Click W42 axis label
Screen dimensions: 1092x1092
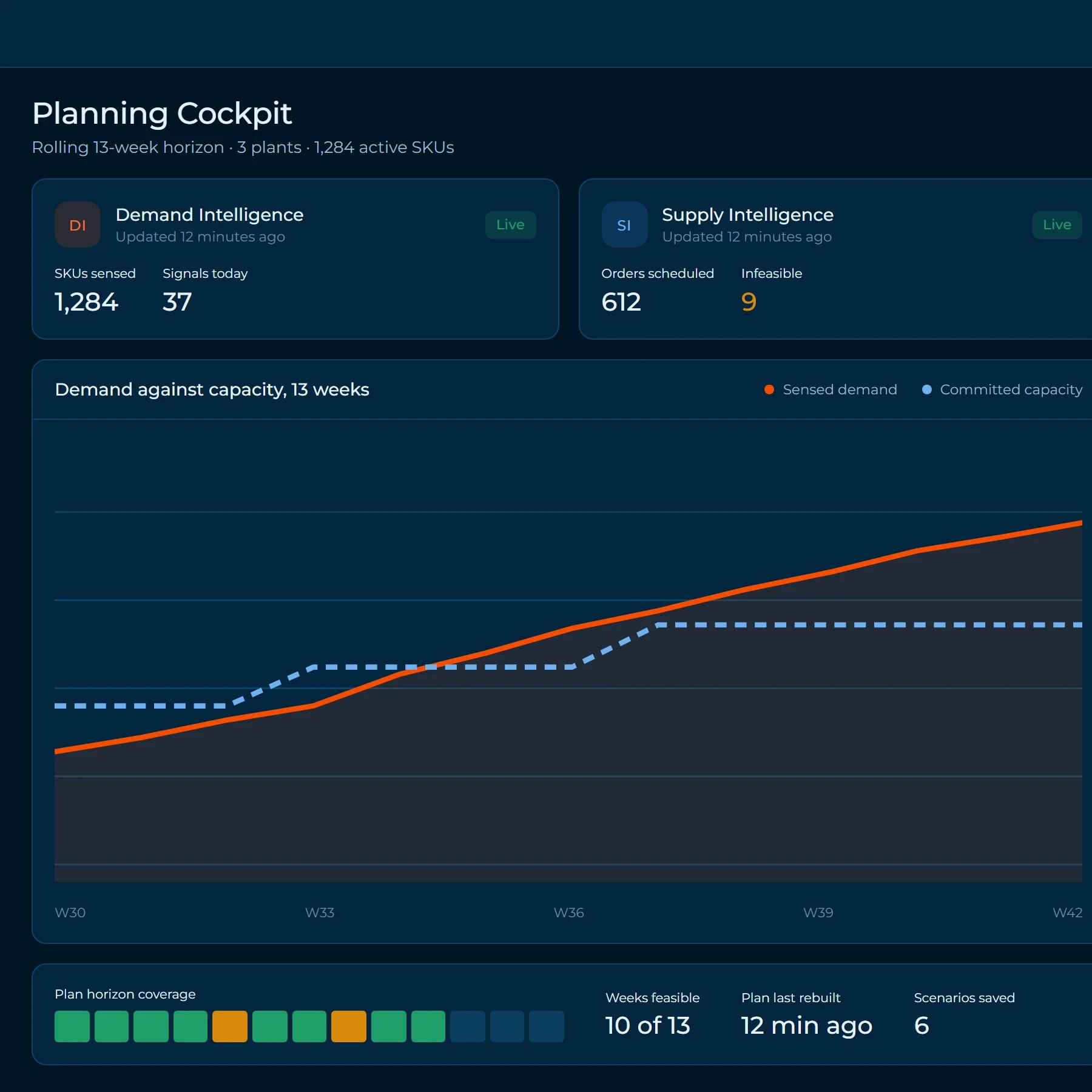(1068, 912)
